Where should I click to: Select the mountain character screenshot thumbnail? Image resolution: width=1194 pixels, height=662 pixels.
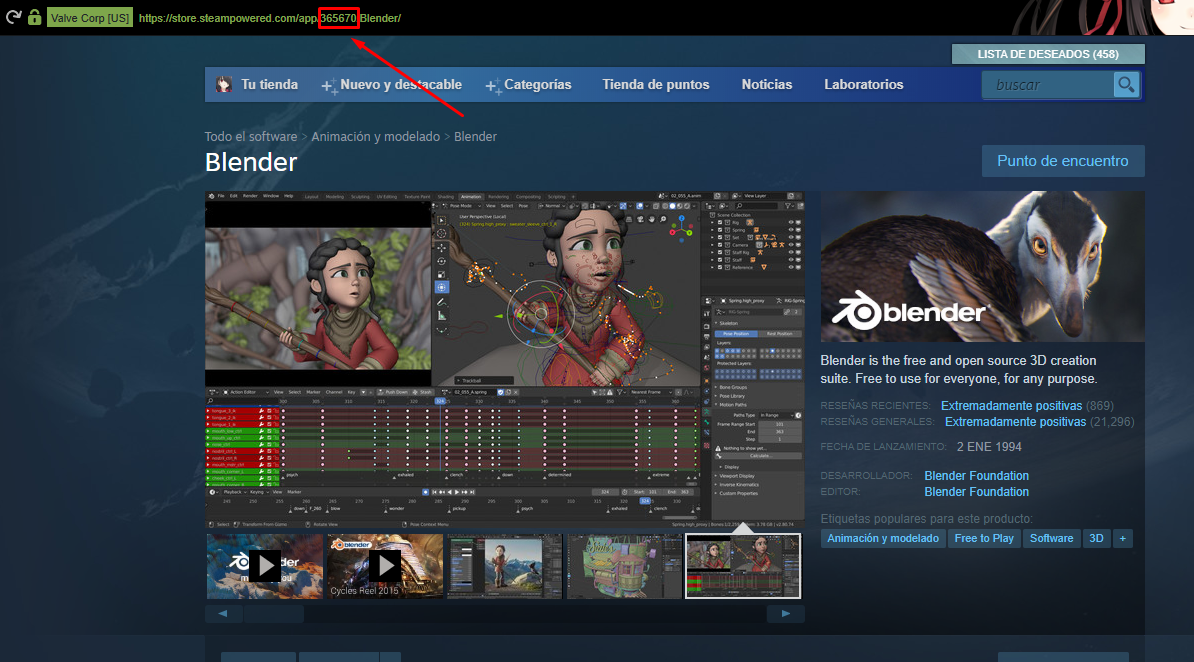point(505,566)
